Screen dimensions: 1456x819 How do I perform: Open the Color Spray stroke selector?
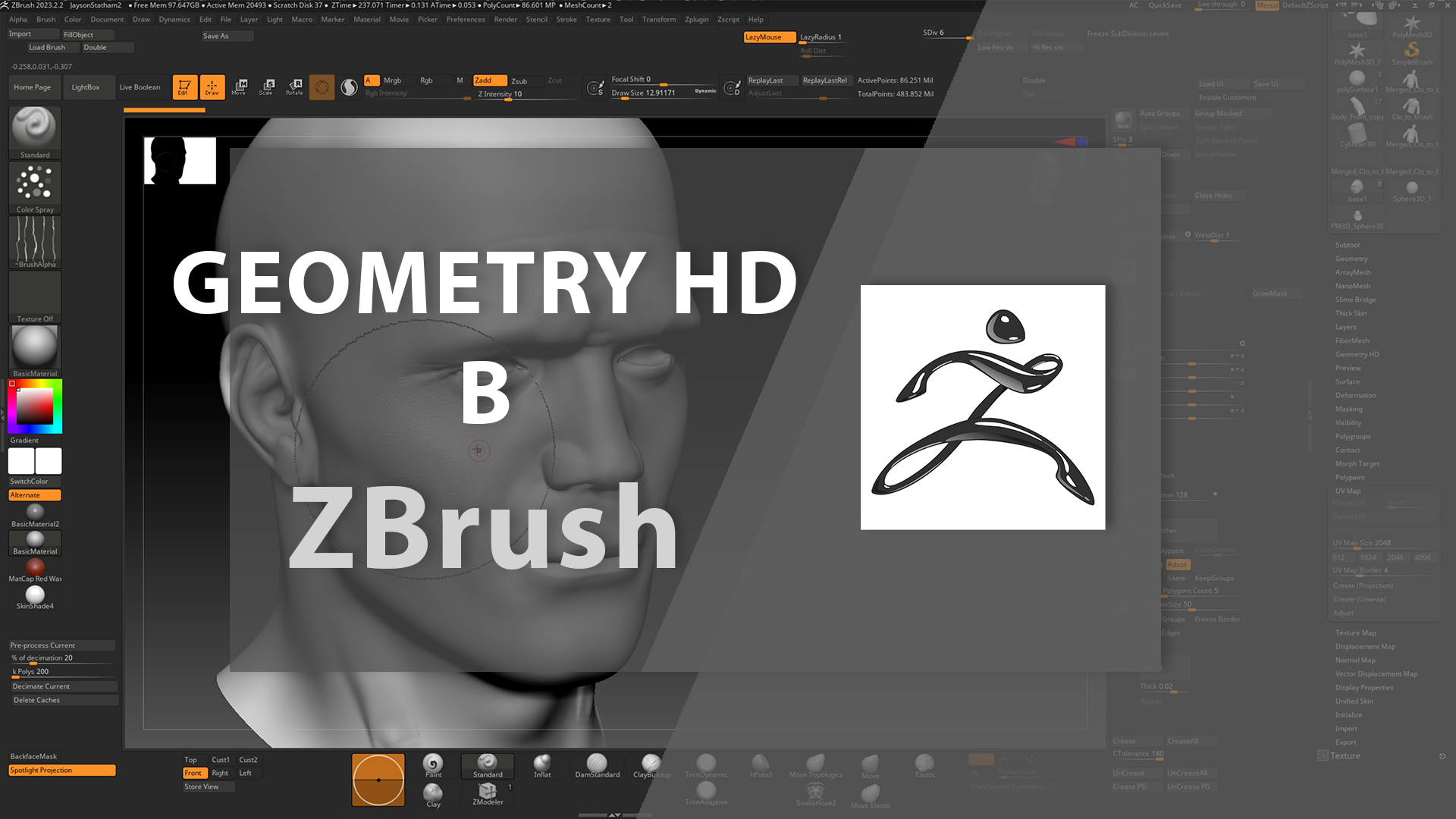click(35, 187)
